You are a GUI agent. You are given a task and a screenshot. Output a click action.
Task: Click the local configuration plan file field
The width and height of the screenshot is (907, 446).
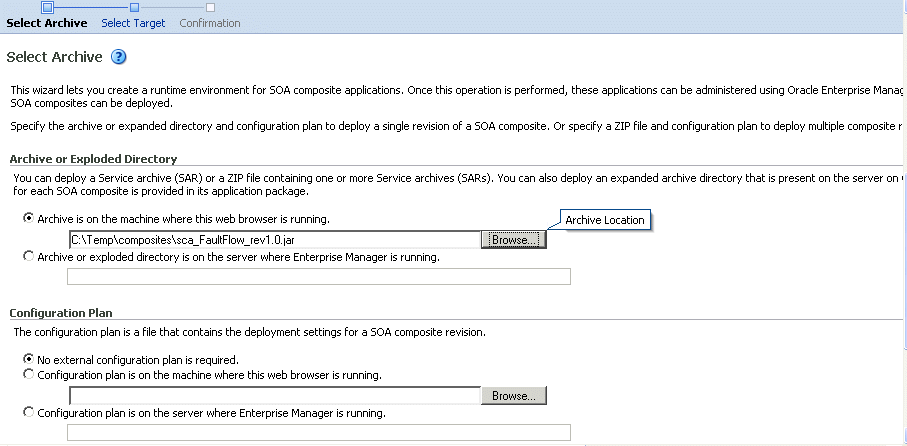275,396
